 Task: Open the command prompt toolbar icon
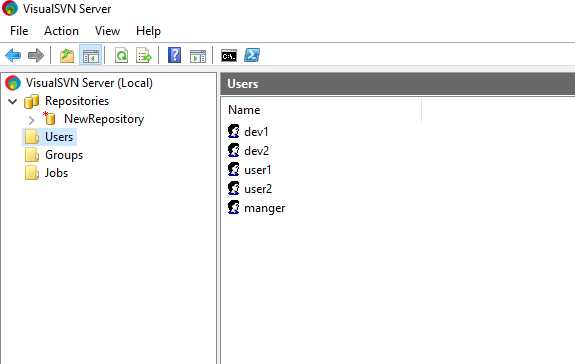click(x=229, y=56)
